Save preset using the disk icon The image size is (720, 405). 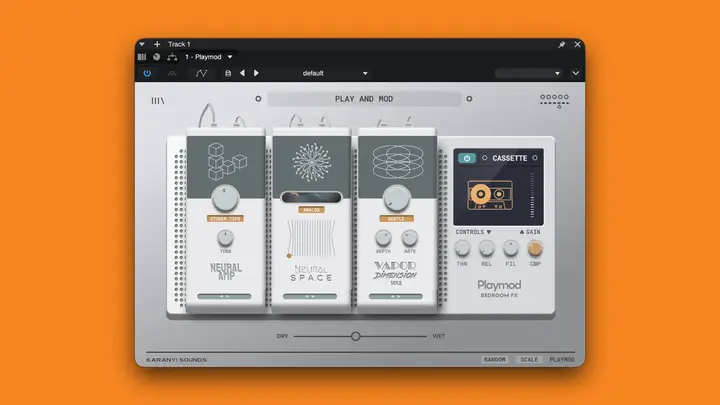tap(228, 73)
